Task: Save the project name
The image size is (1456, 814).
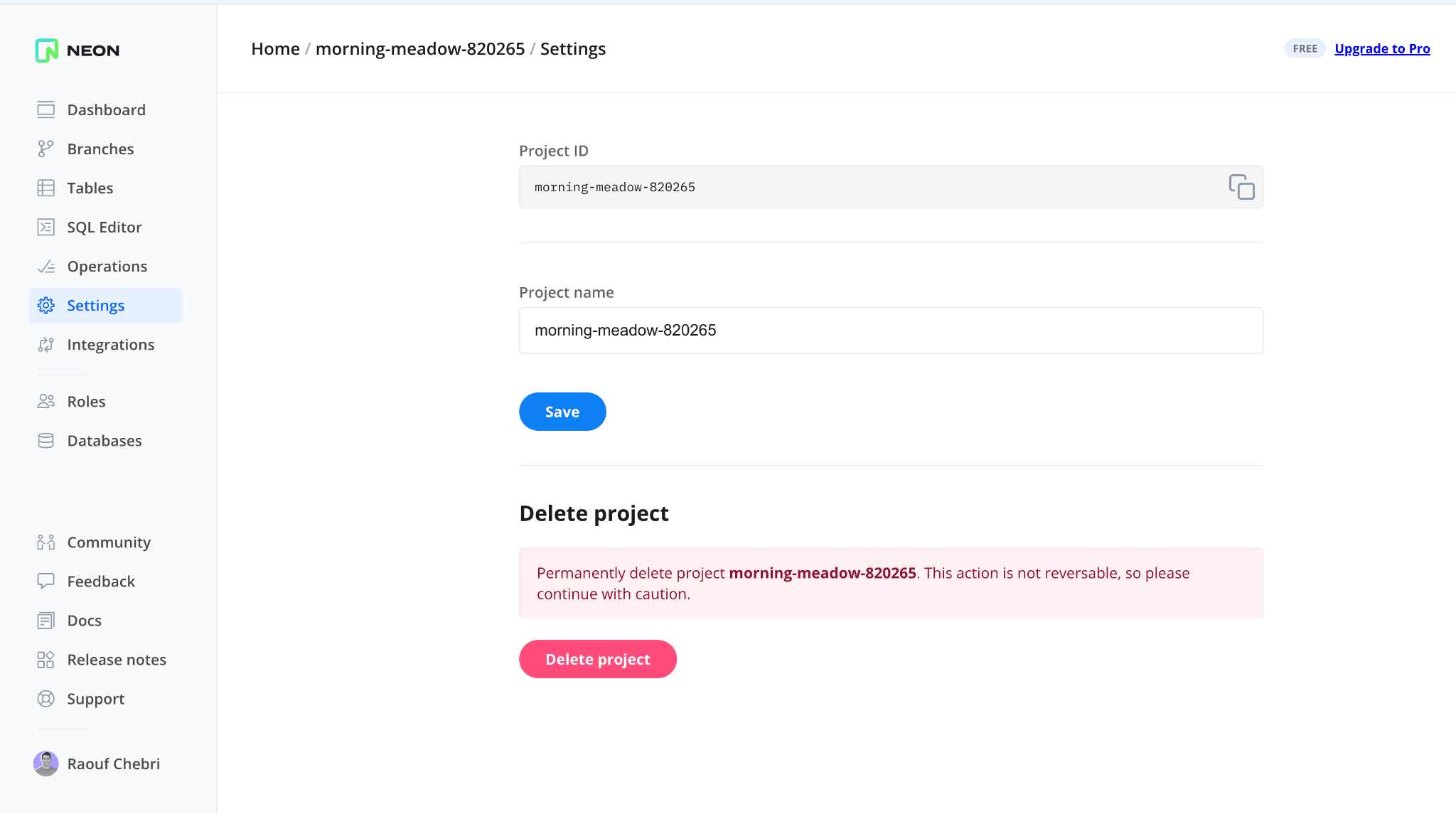Action: point(562,412)
